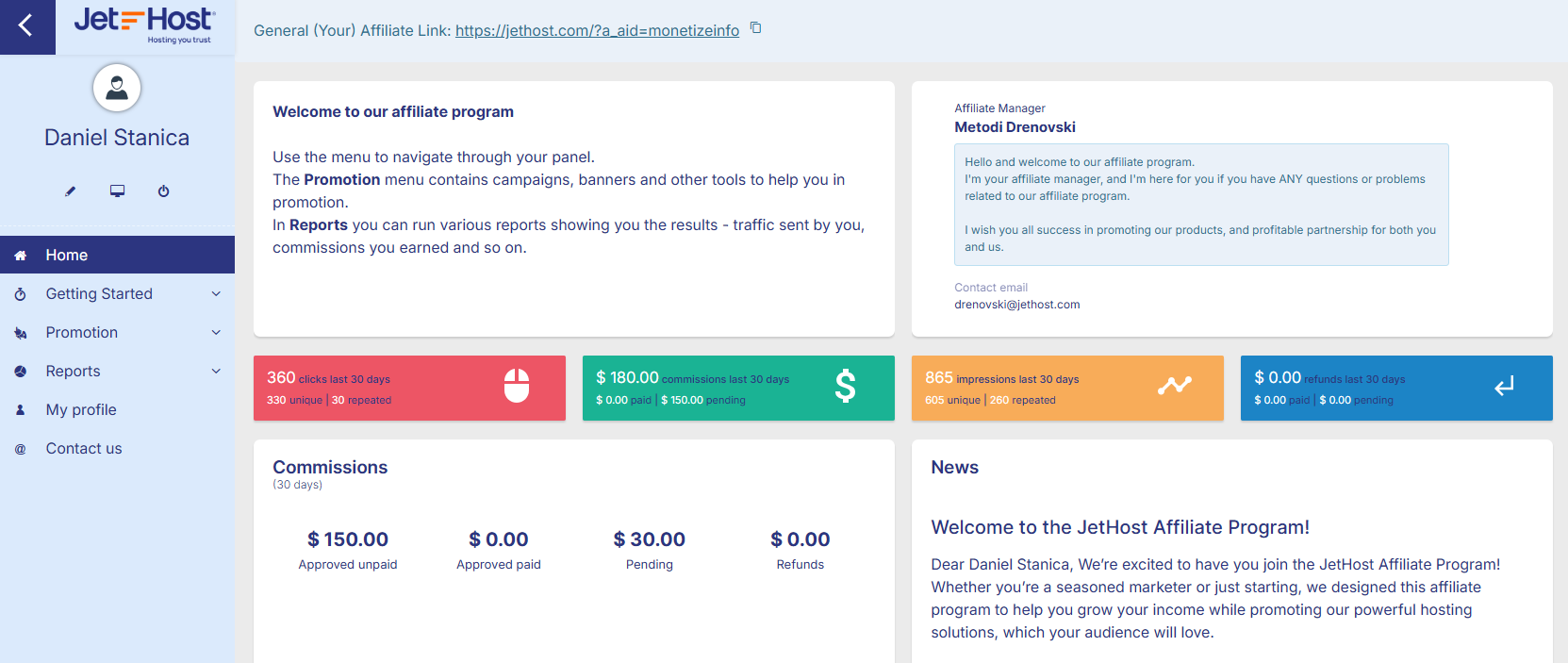Screen dimensions: 1568x663
Task: Open My profile page
Action: coord(117,409)
